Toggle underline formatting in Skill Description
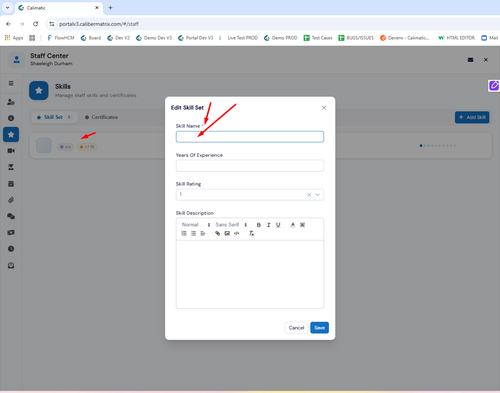The width and height of the screenshot is (500, 393). pyautogui.click(x=278, y=225)
